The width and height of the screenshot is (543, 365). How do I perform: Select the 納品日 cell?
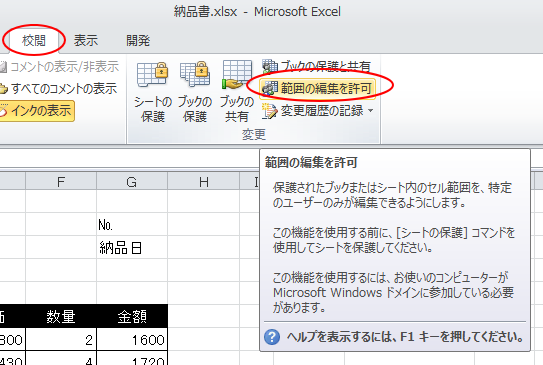132,248
